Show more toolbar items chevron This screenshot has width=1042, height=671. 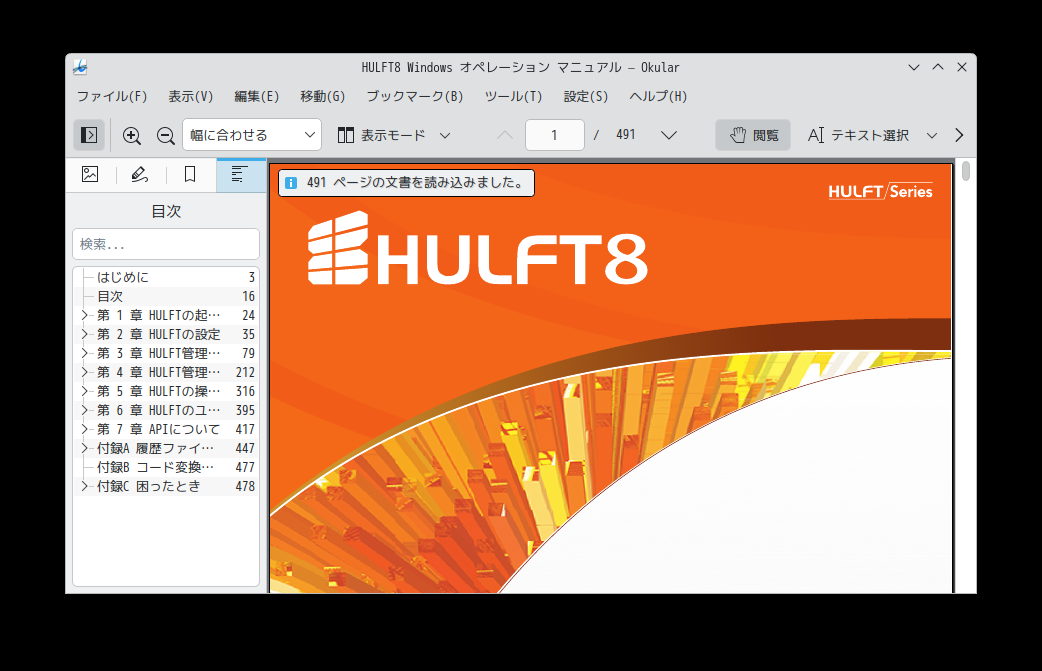tap(959, 135)
